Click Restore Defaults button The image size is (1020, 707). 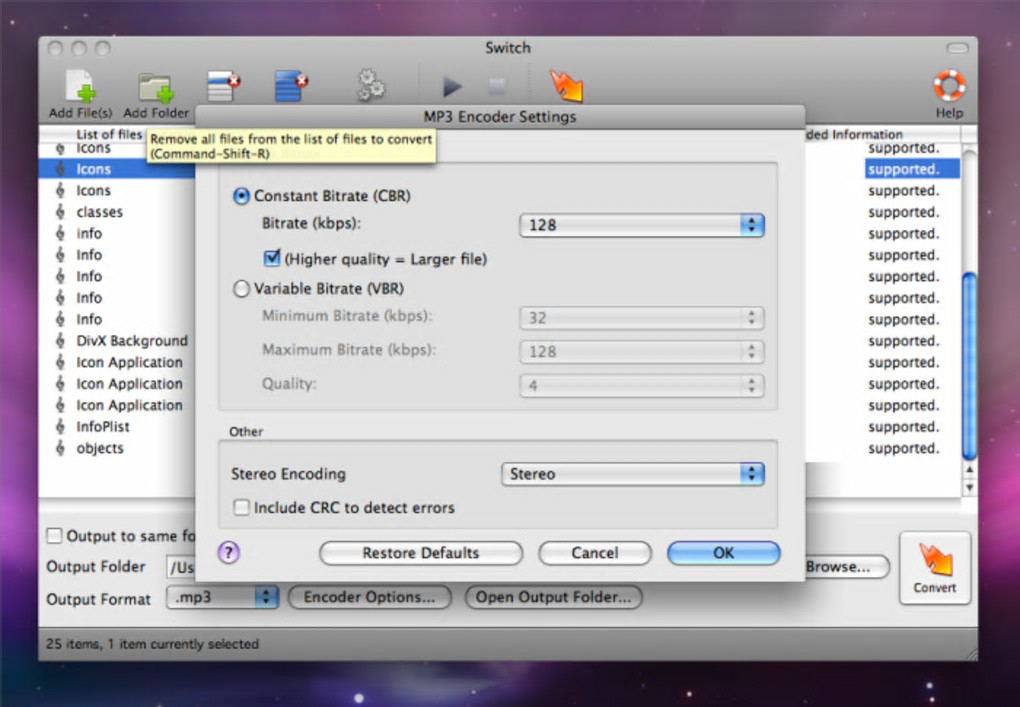(421, 553)
